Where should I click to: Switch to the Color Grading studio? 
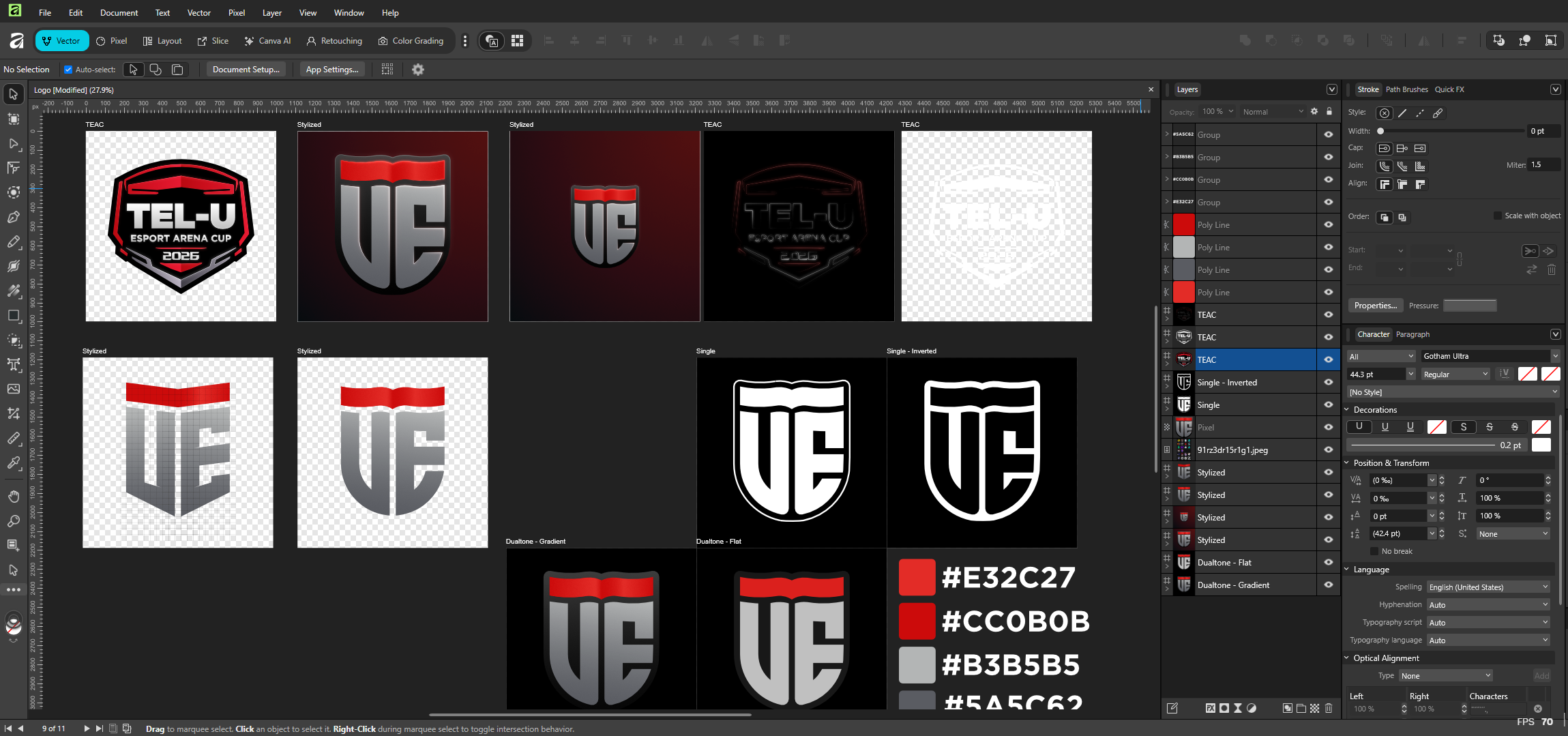tap(411, 41)
